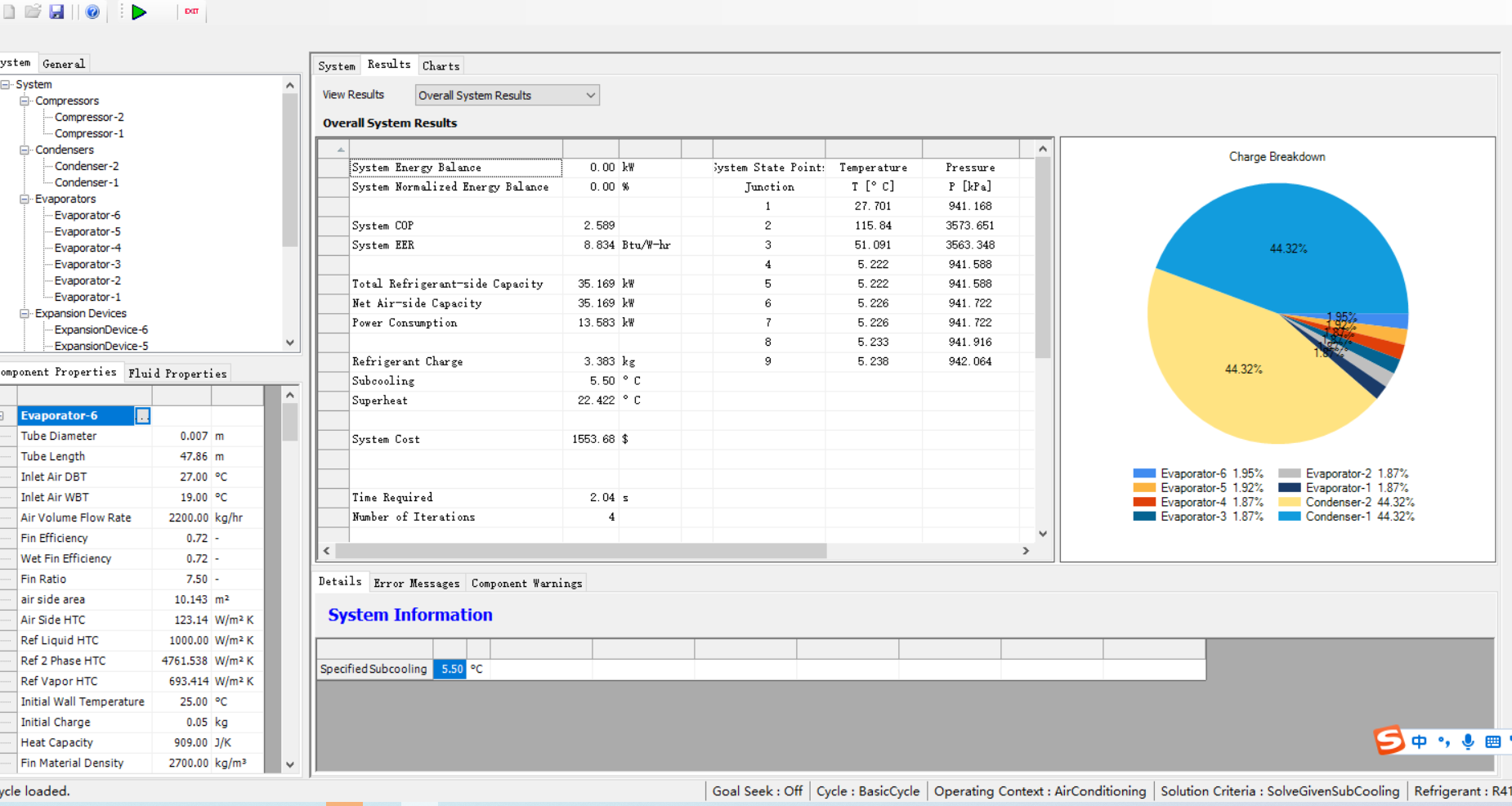Select Evaporator-3 in the system tree

(87, 264)
